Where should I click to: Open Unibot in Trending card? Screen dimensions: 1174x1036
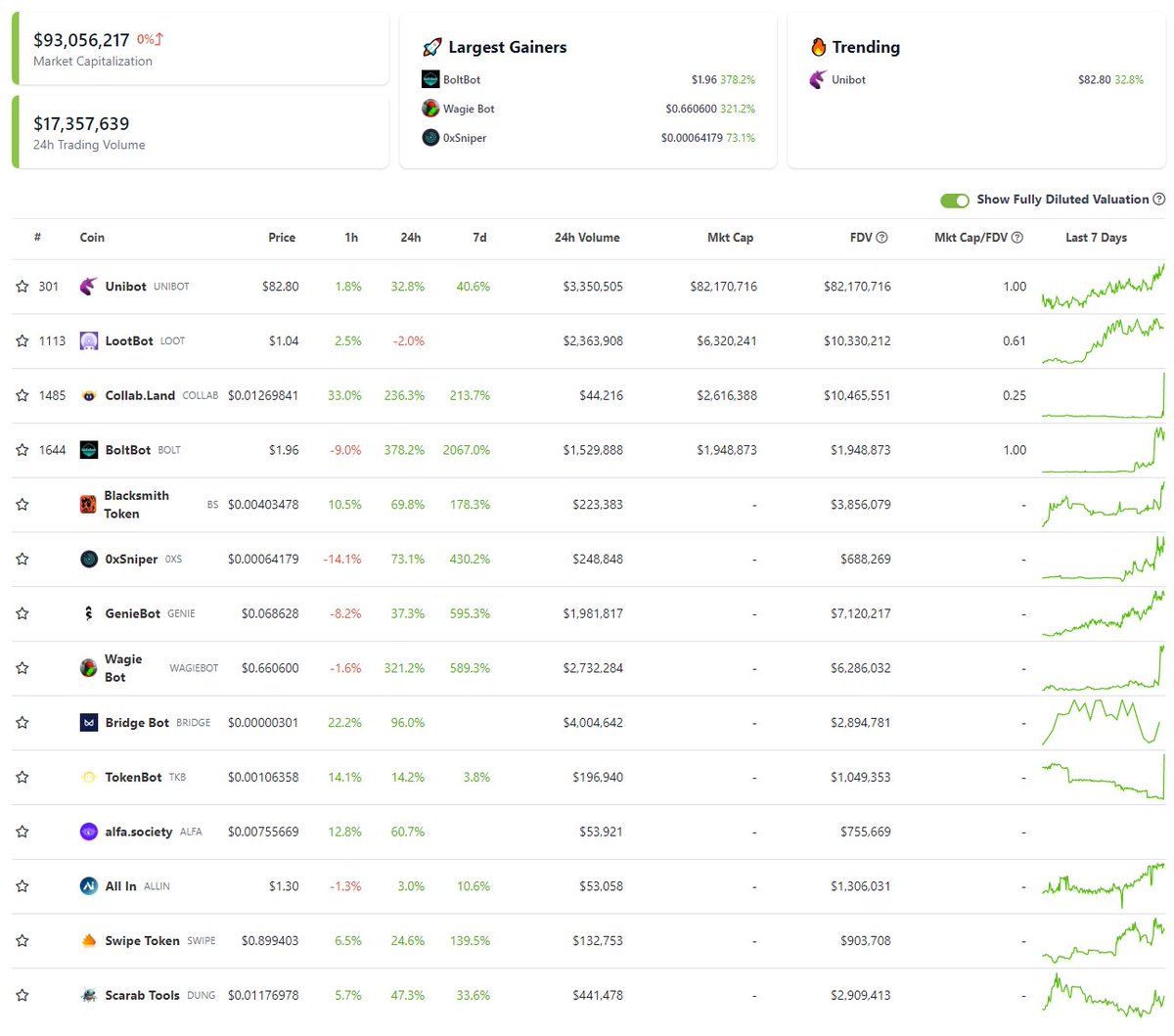(848, 80)
